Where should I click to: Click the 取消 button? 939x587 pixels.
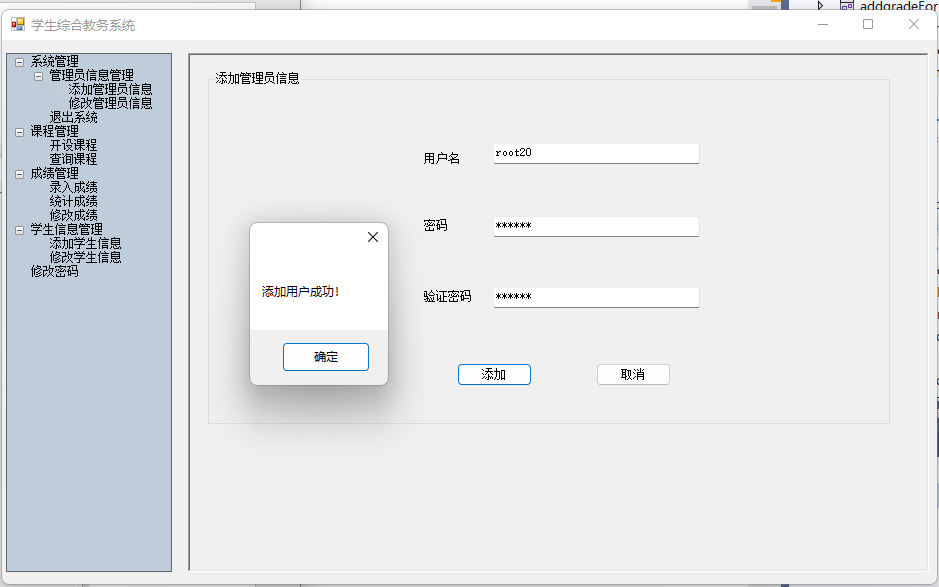[633, 374]
